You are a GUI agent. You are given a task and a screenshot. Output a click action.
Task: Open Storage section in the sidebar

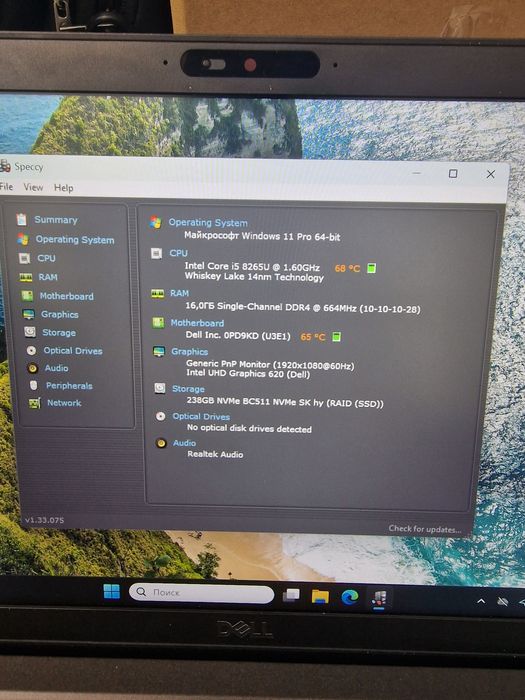59,333
